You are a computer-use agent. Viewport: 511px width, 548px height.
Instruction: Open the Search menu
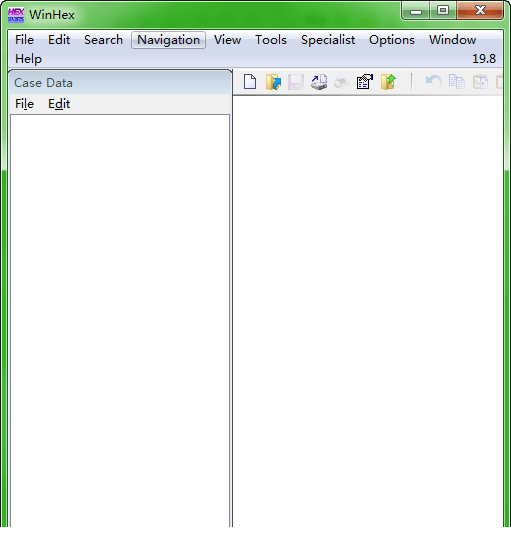click(x=103, y=40)
